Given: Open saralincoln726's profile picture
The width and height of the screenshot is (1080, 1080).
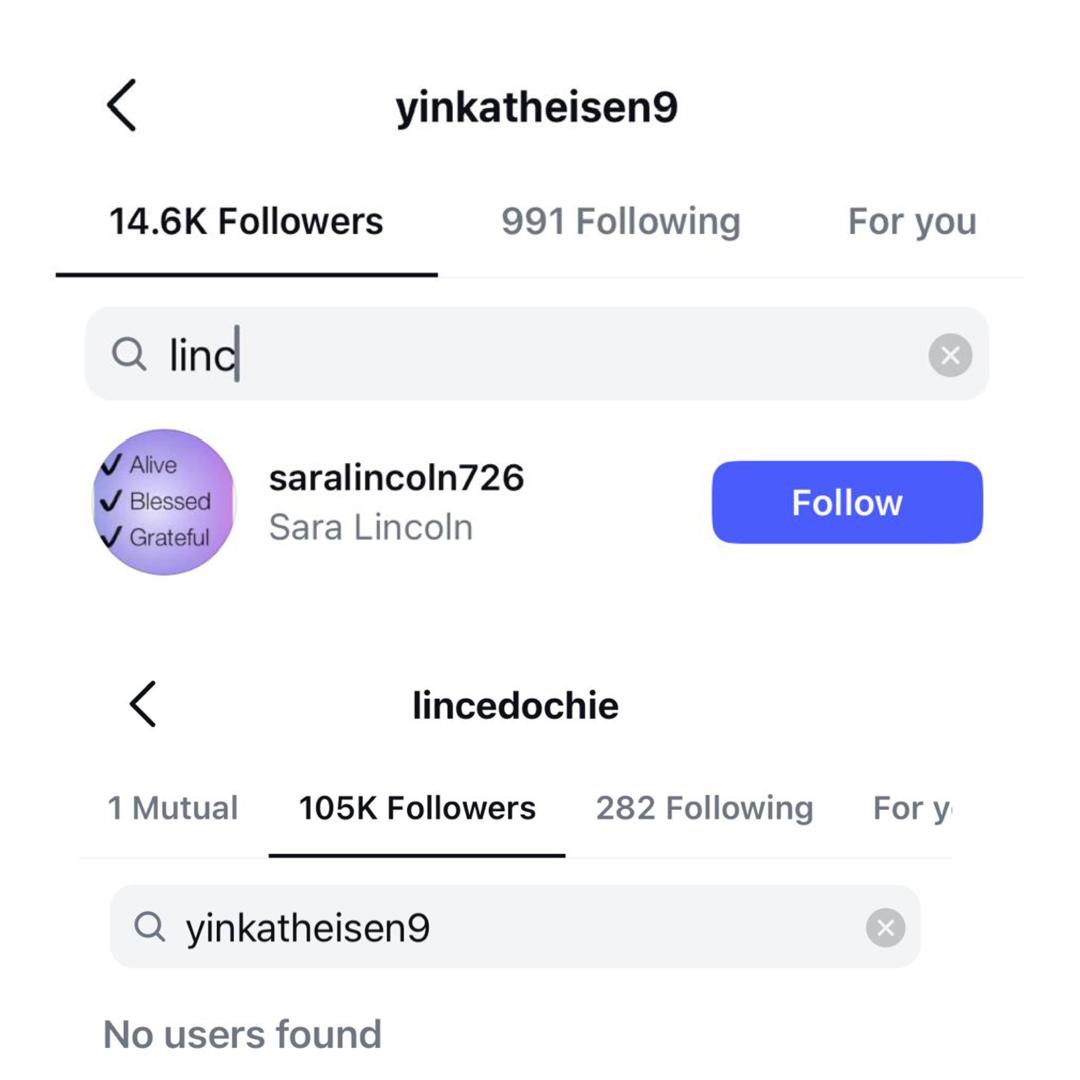Looking at the screenshot, I should coord(163,501).
